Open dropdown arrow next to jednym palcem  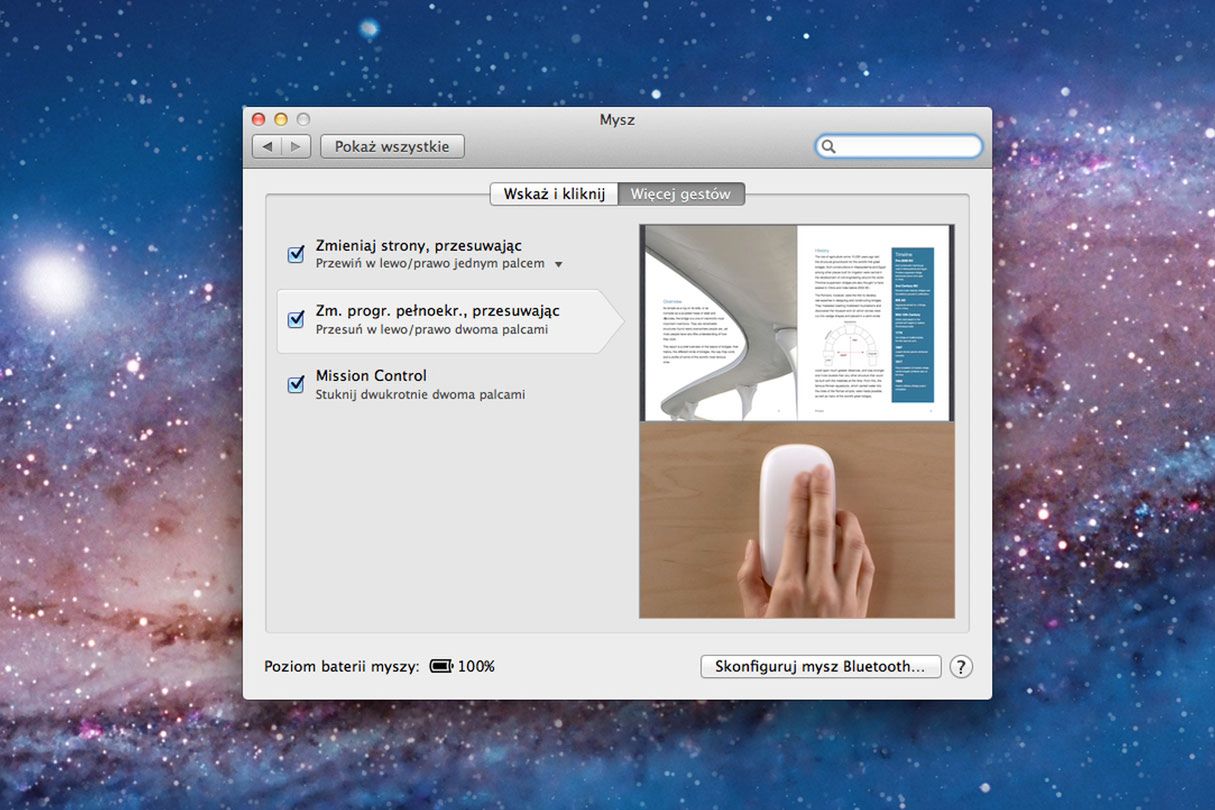pos(559,265)
